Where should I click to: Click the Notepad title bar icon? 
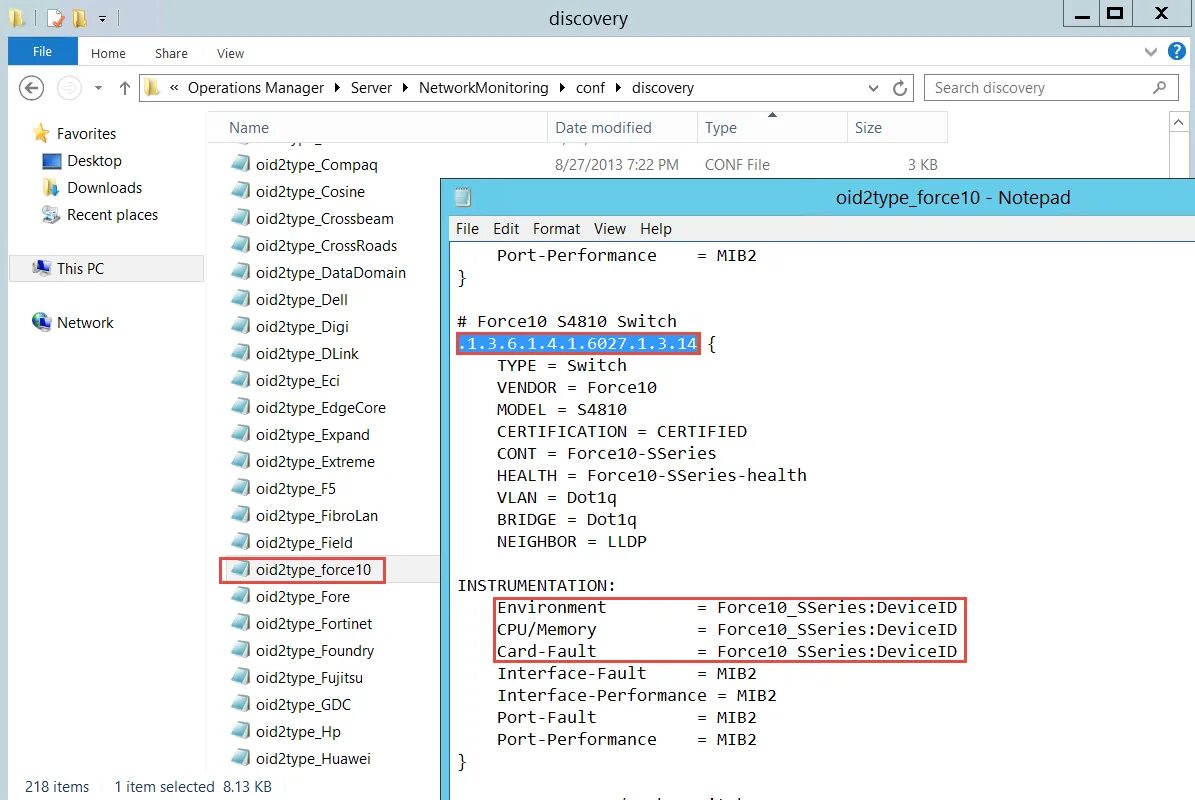coord(463,198)
